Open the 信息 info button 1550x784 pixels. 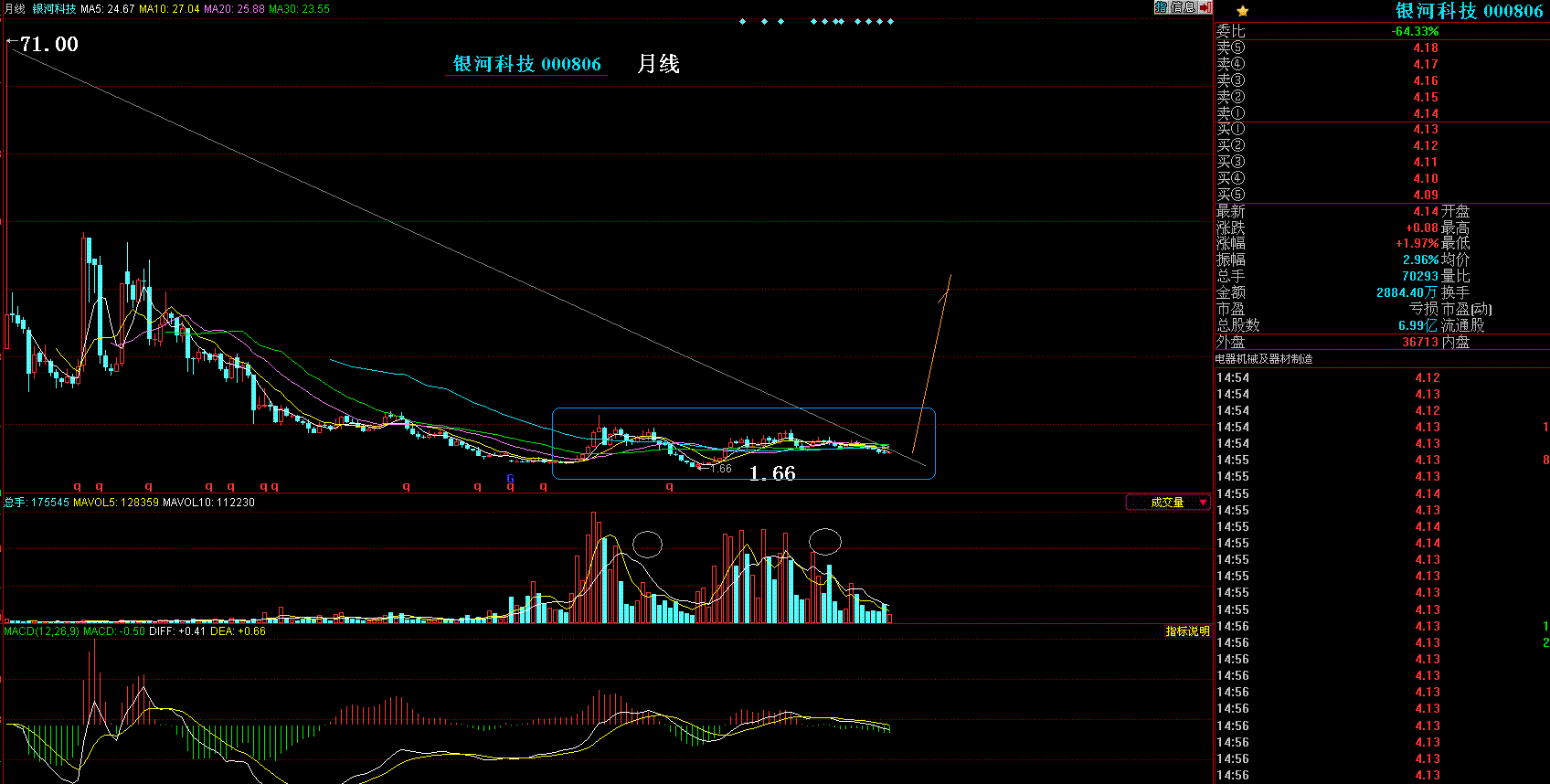(x=1183, y=7)
